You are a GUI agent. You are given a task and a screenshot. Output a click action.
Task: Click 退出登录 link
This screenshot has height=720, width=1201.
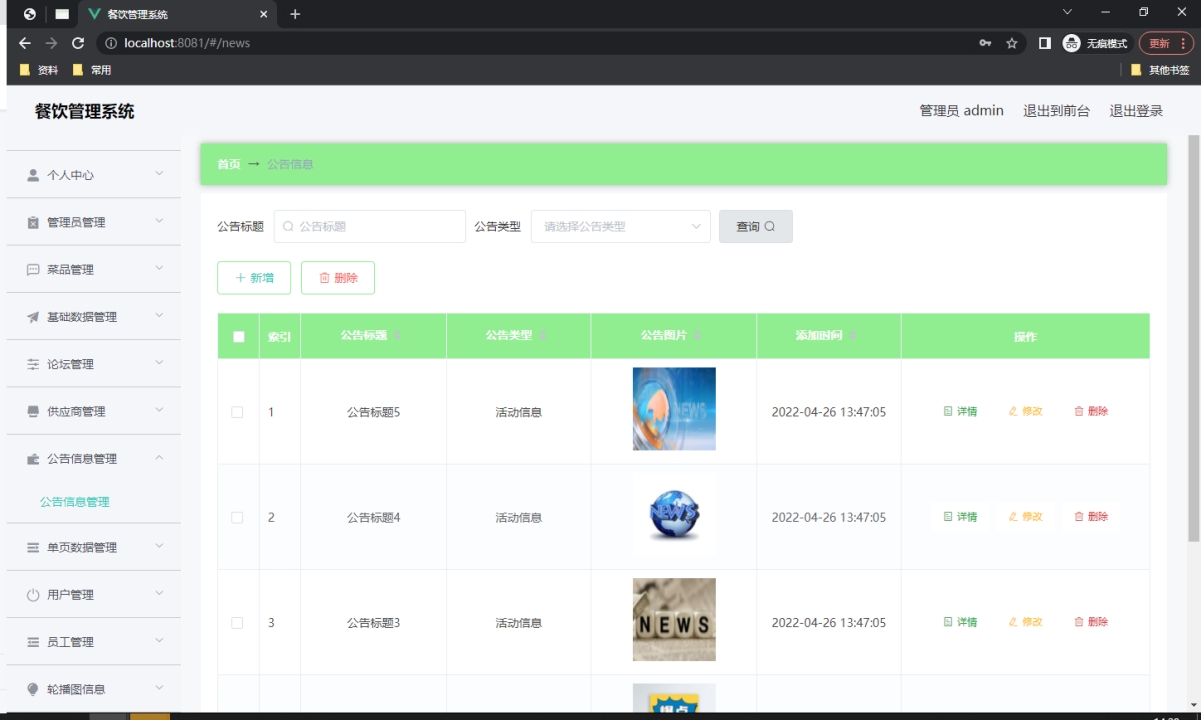click(1136, 111)
